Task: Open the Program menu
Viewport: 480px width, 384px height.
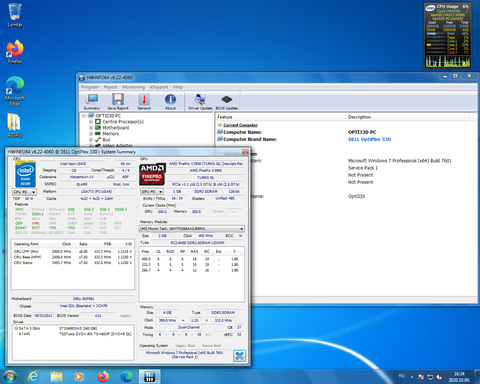Action: pos(90,87)
